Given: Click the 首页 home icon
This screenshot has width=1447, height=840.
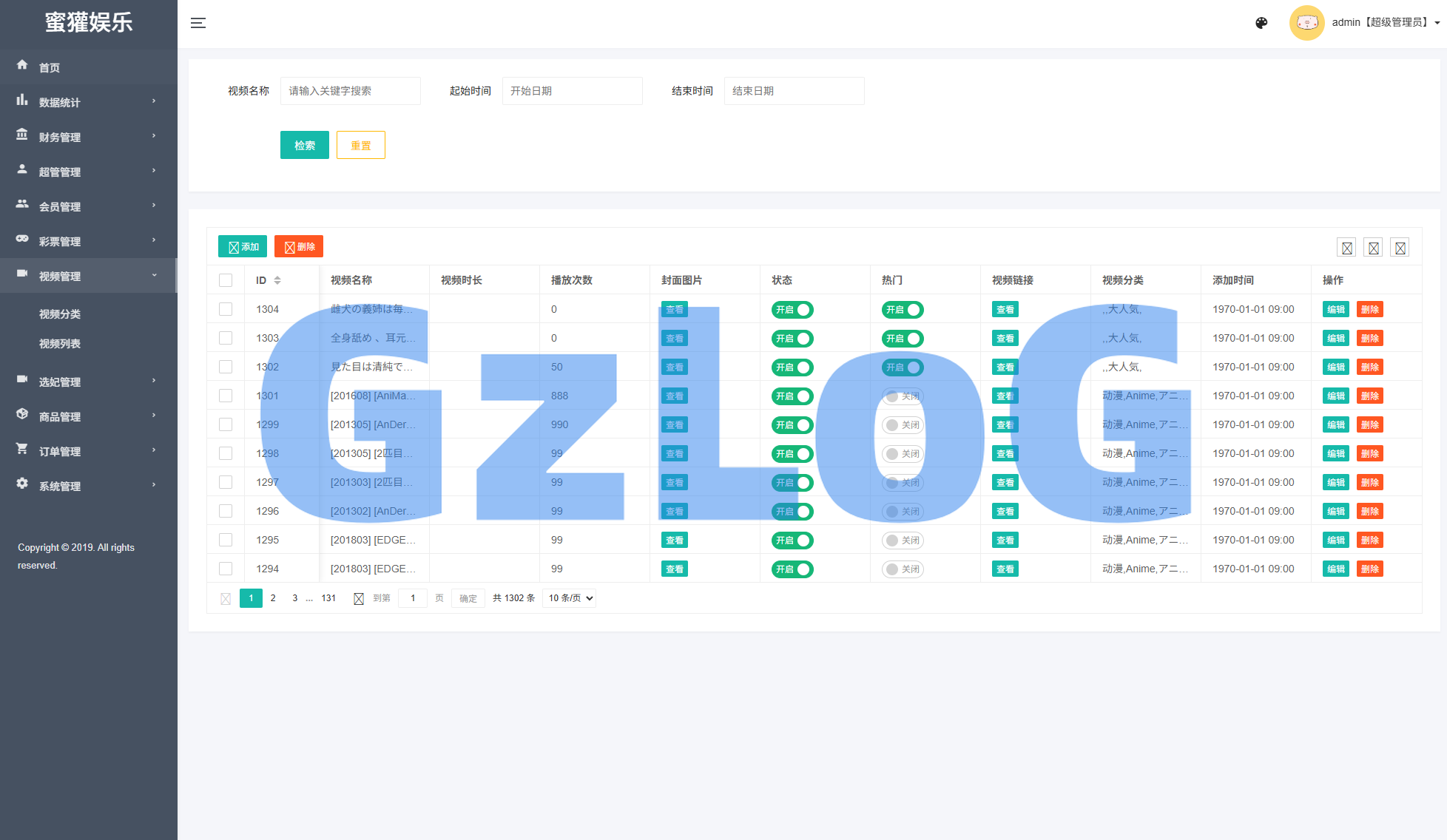Looking at the screenshot, I should (x=22, y=65).
